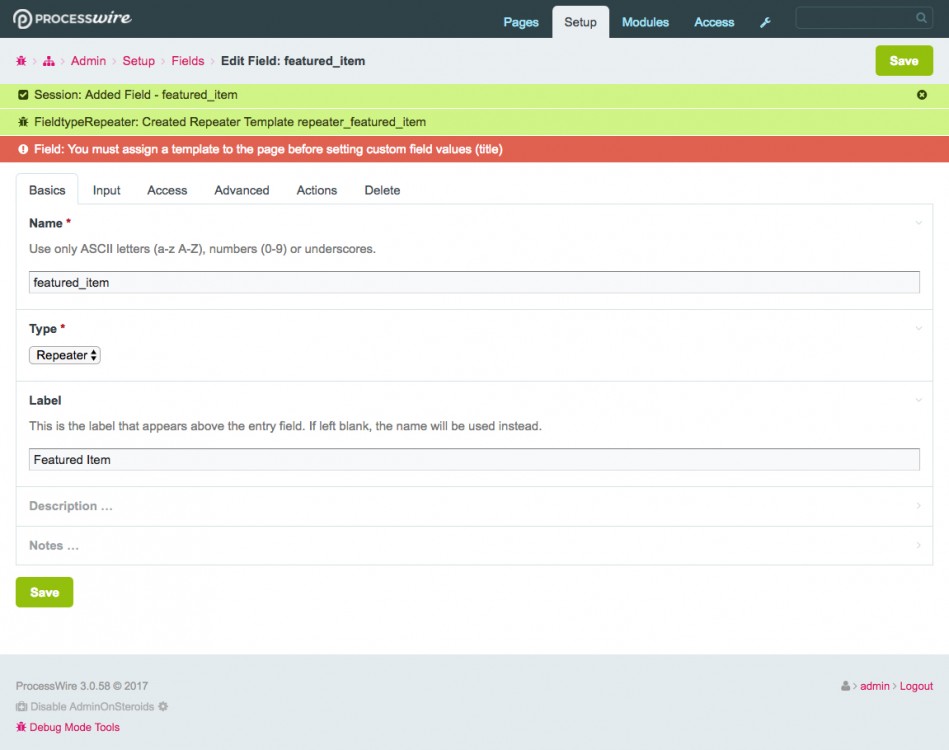Click the user profile icon in footer
The image size is (949, 750).
[x=846, y=686]
